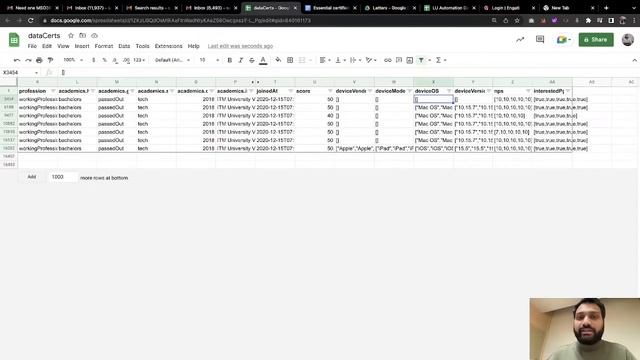Toggle bold formatting
Viewport: 640px width, 360px height.
[229, 60]
